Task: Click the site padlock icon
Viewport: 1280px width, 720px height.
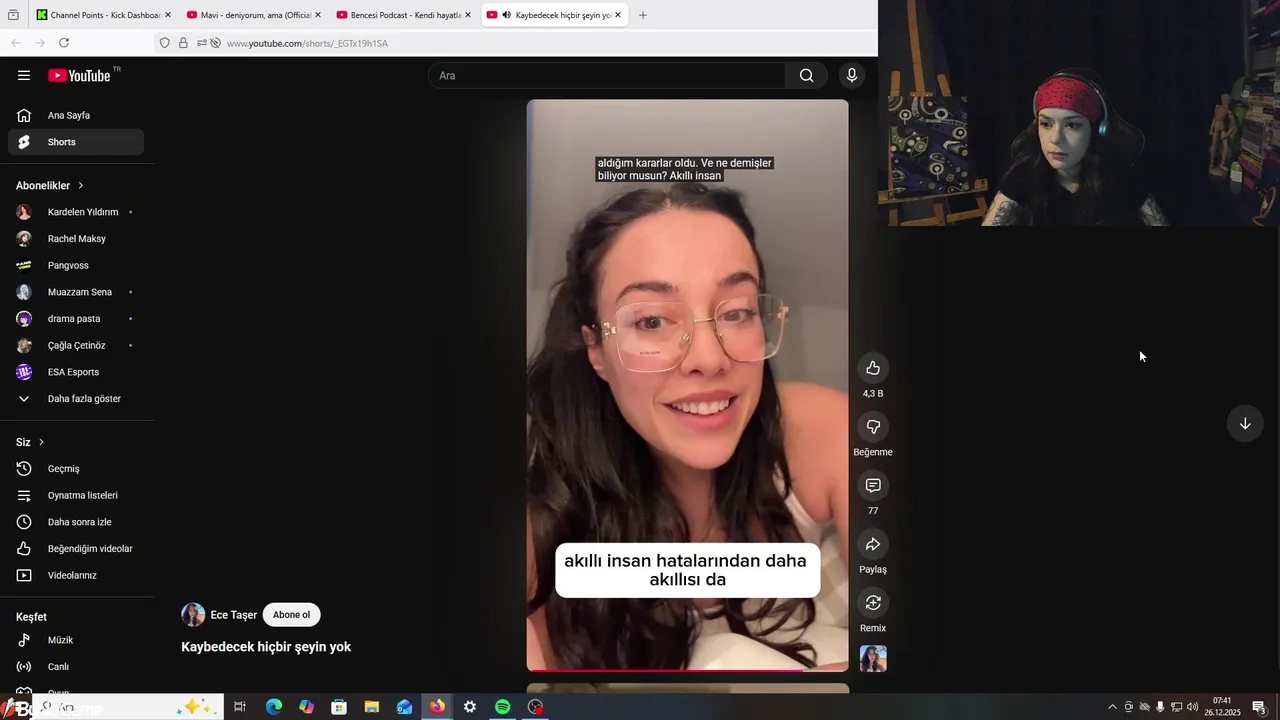Action: (x=183, y=43)
